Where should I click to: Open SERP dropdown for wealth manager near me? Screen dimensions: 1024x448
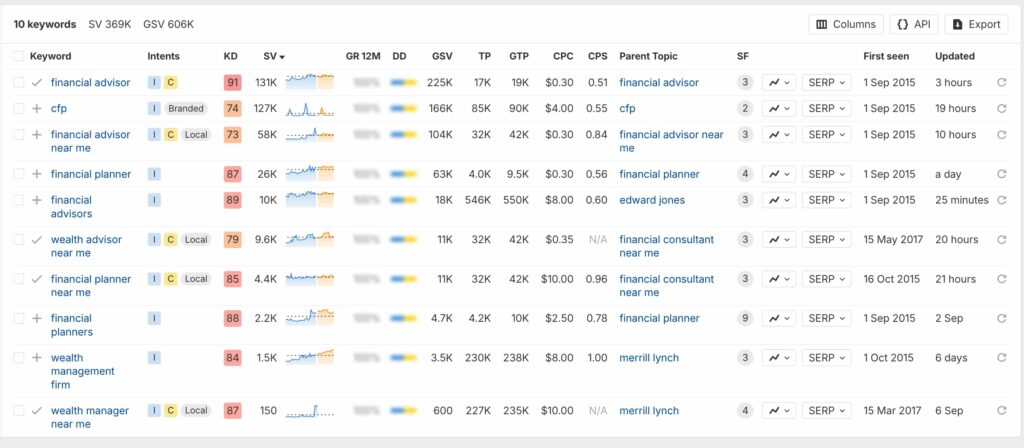click(x=827, y=411)
